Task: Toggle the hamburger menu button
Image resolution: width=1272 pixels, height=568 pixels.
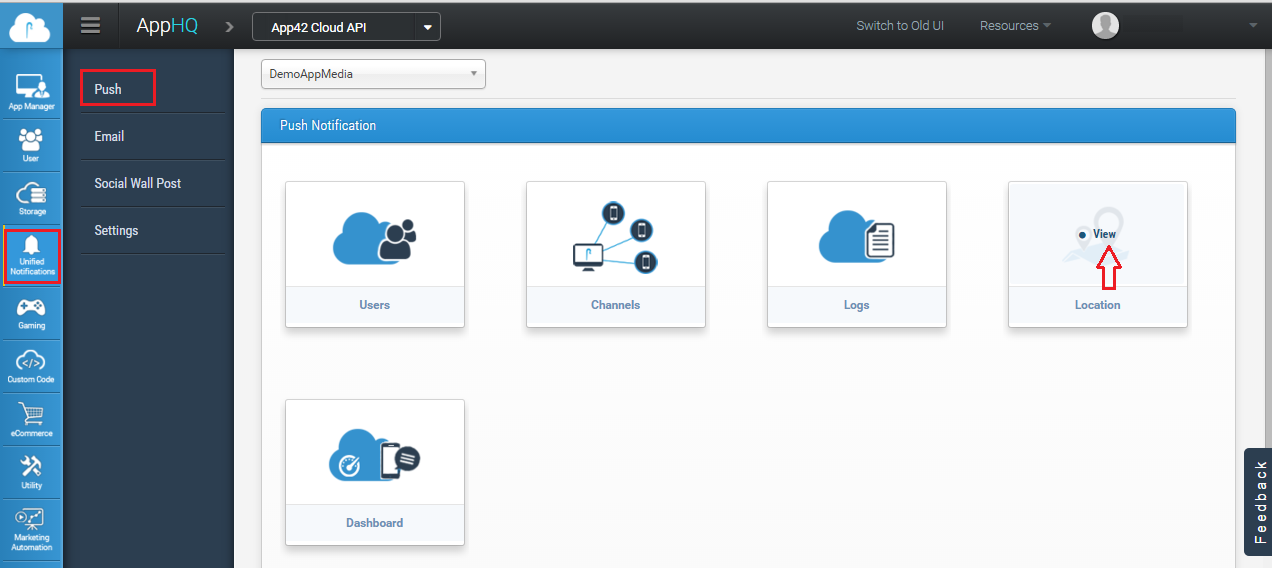Action: coord(91,26)
